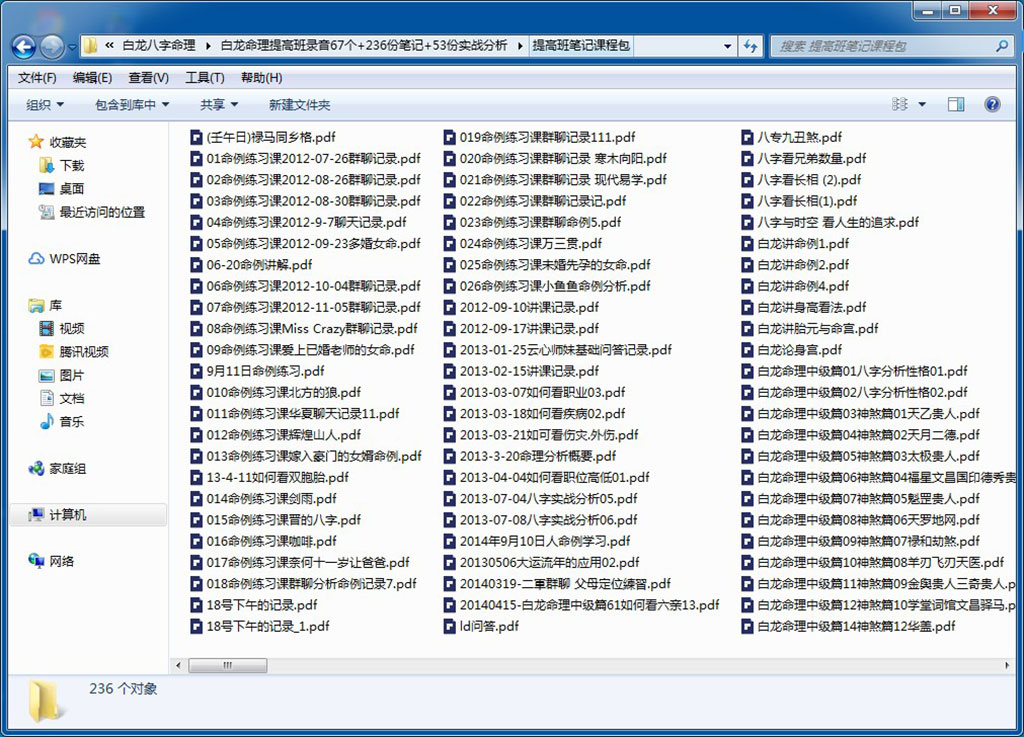
Task: Click the Back navigation arrow button
Action: [24, 46]
